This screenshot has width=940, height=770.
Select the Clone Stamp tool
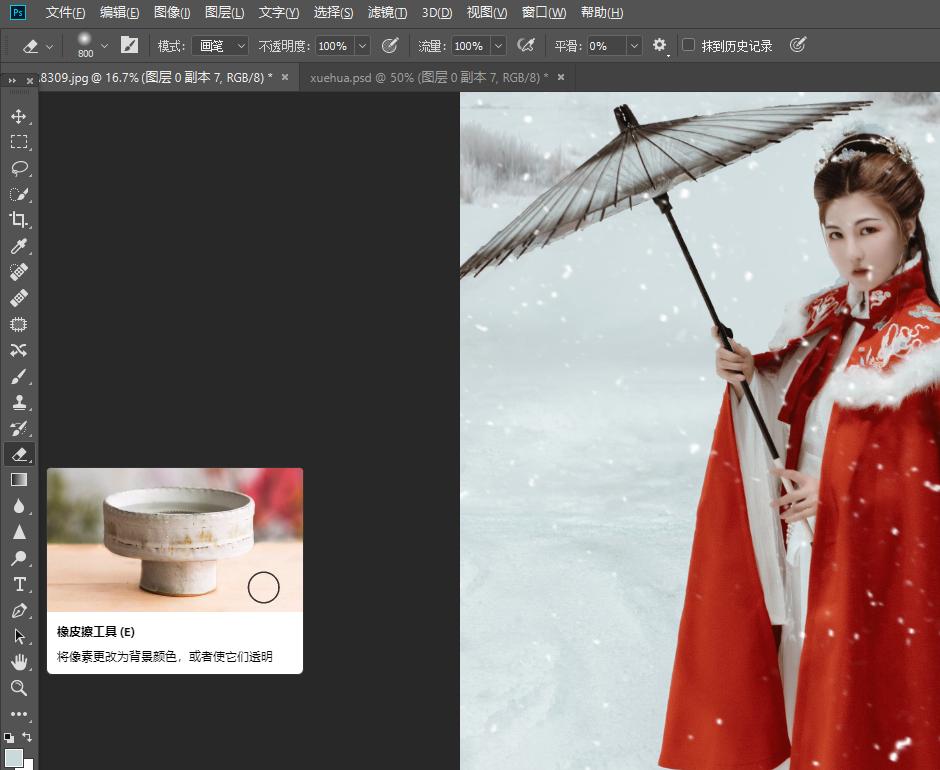coord(18,403)
